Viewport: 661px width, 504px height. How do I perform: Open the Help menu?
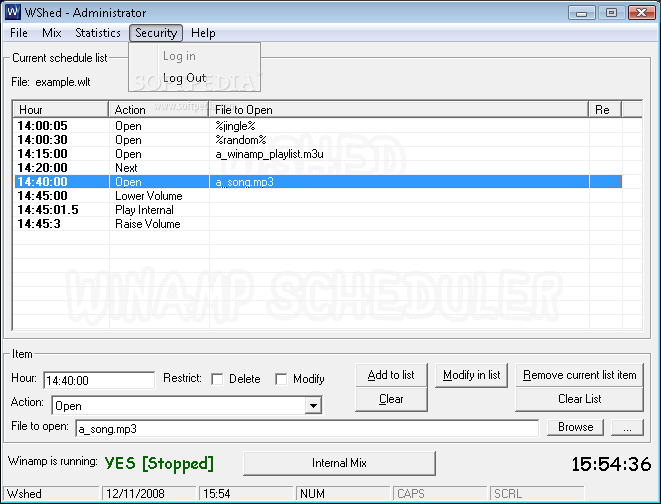(x=203, y=33)
